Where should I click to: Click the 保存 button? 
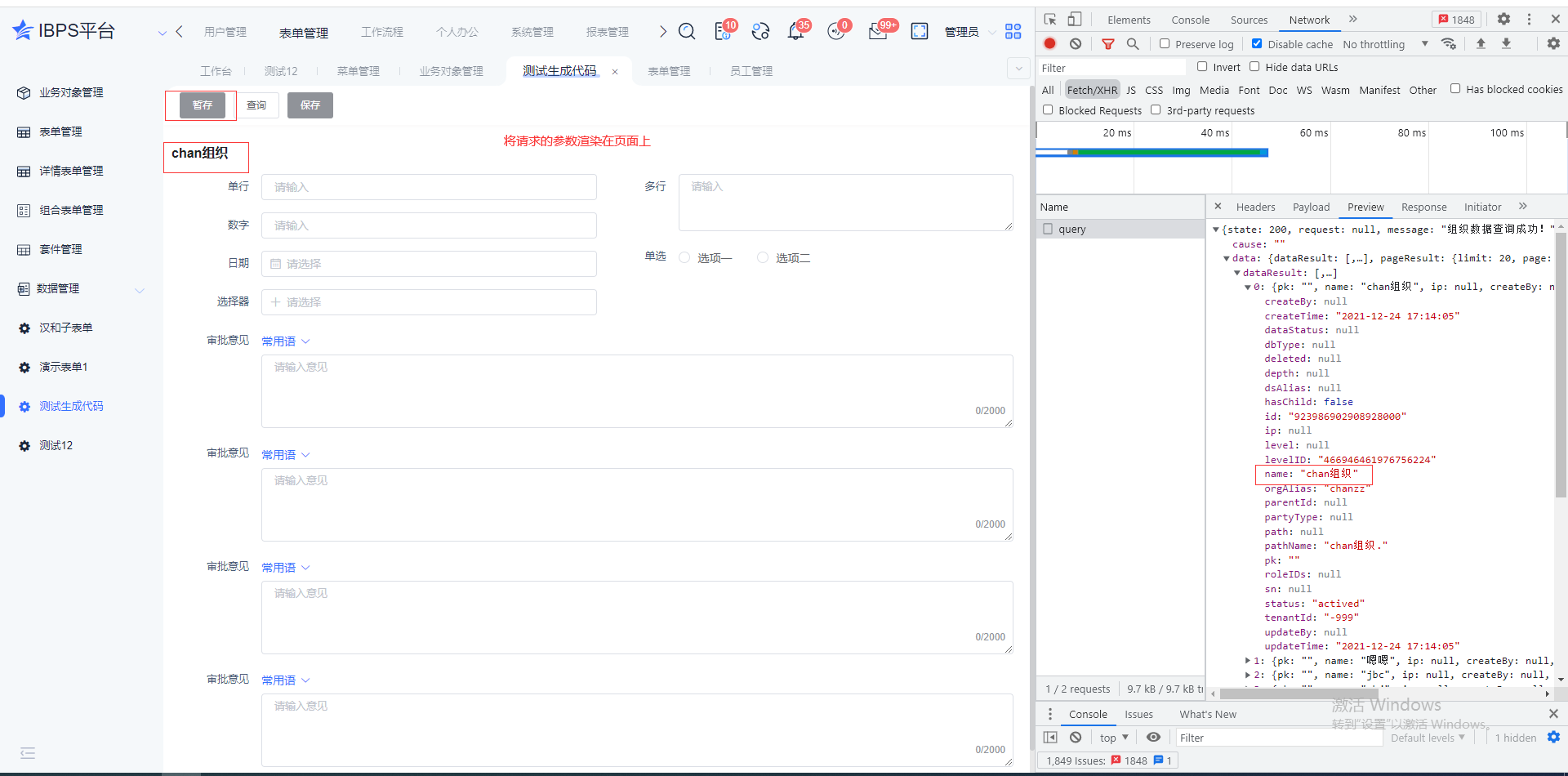point(310,105)
